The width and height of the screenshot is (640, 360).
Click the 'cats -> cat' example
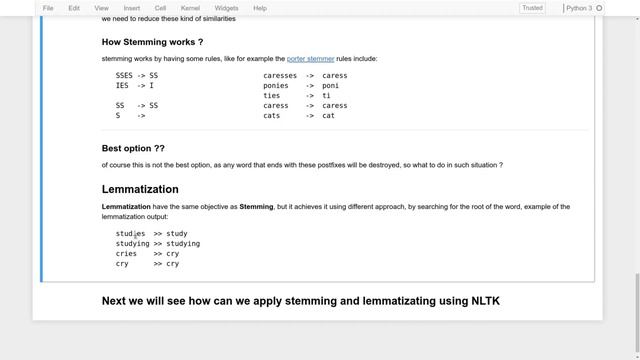pyautogui.click(x=299, y=116)
